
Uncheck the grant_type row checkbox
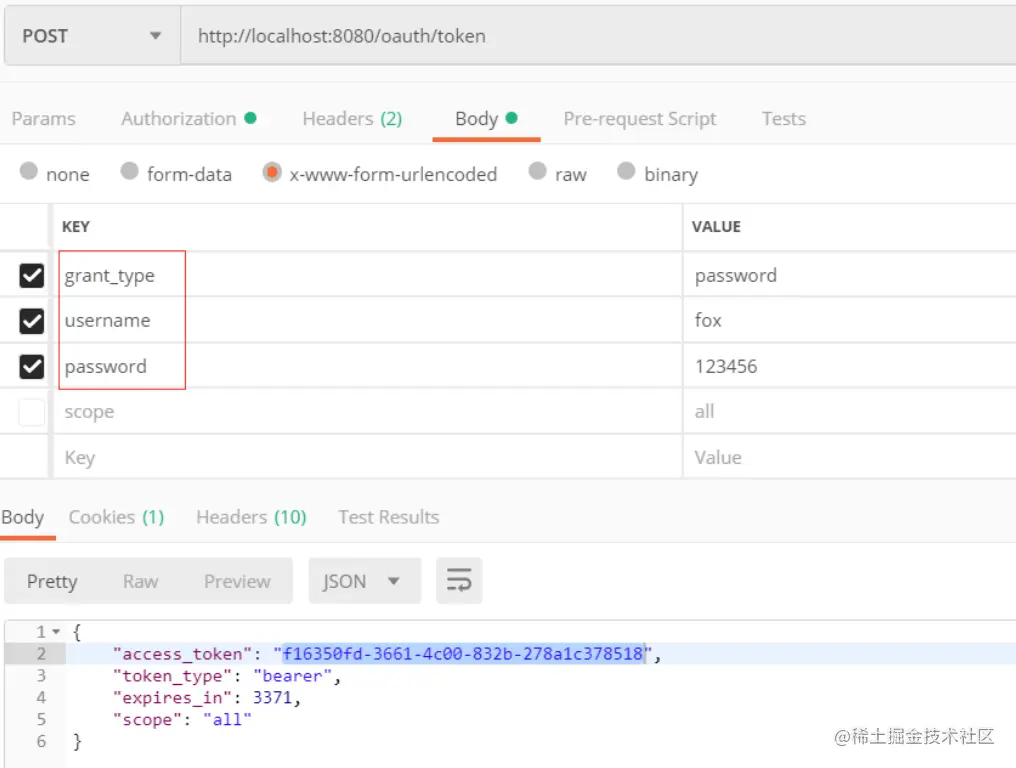32,275
